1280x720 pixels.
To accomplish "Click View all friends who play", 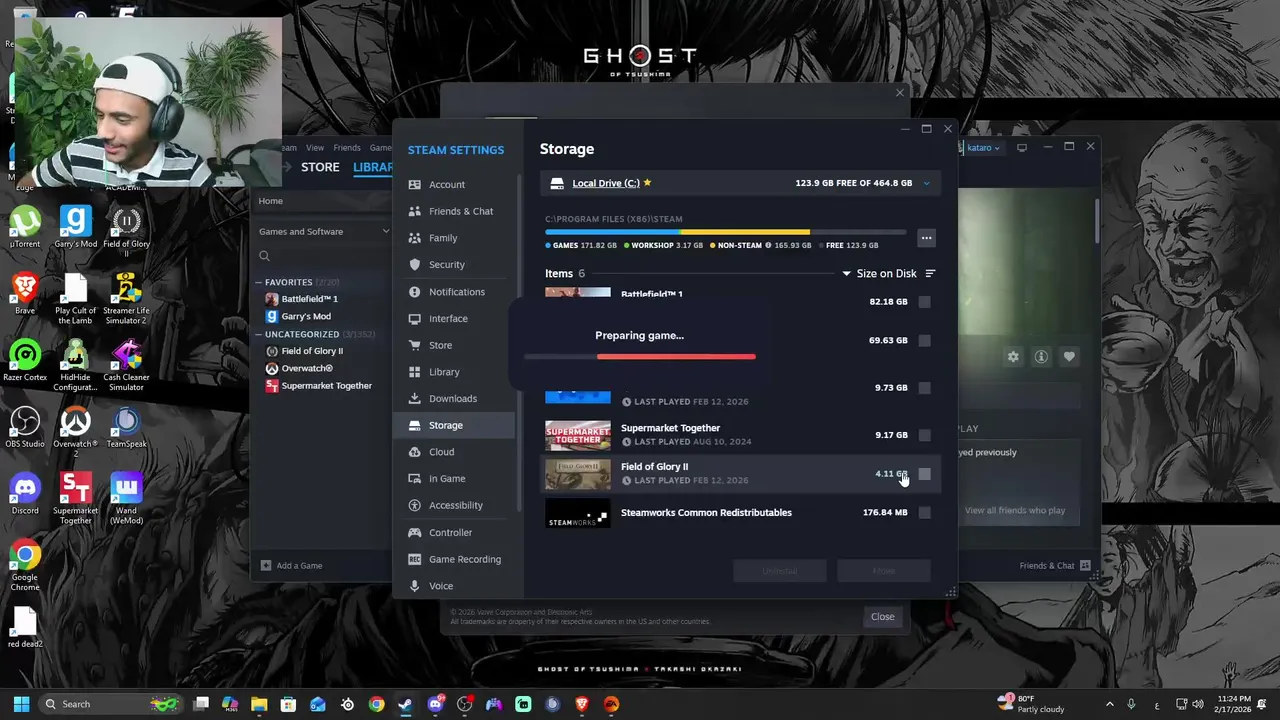I will coord(1015,510).
